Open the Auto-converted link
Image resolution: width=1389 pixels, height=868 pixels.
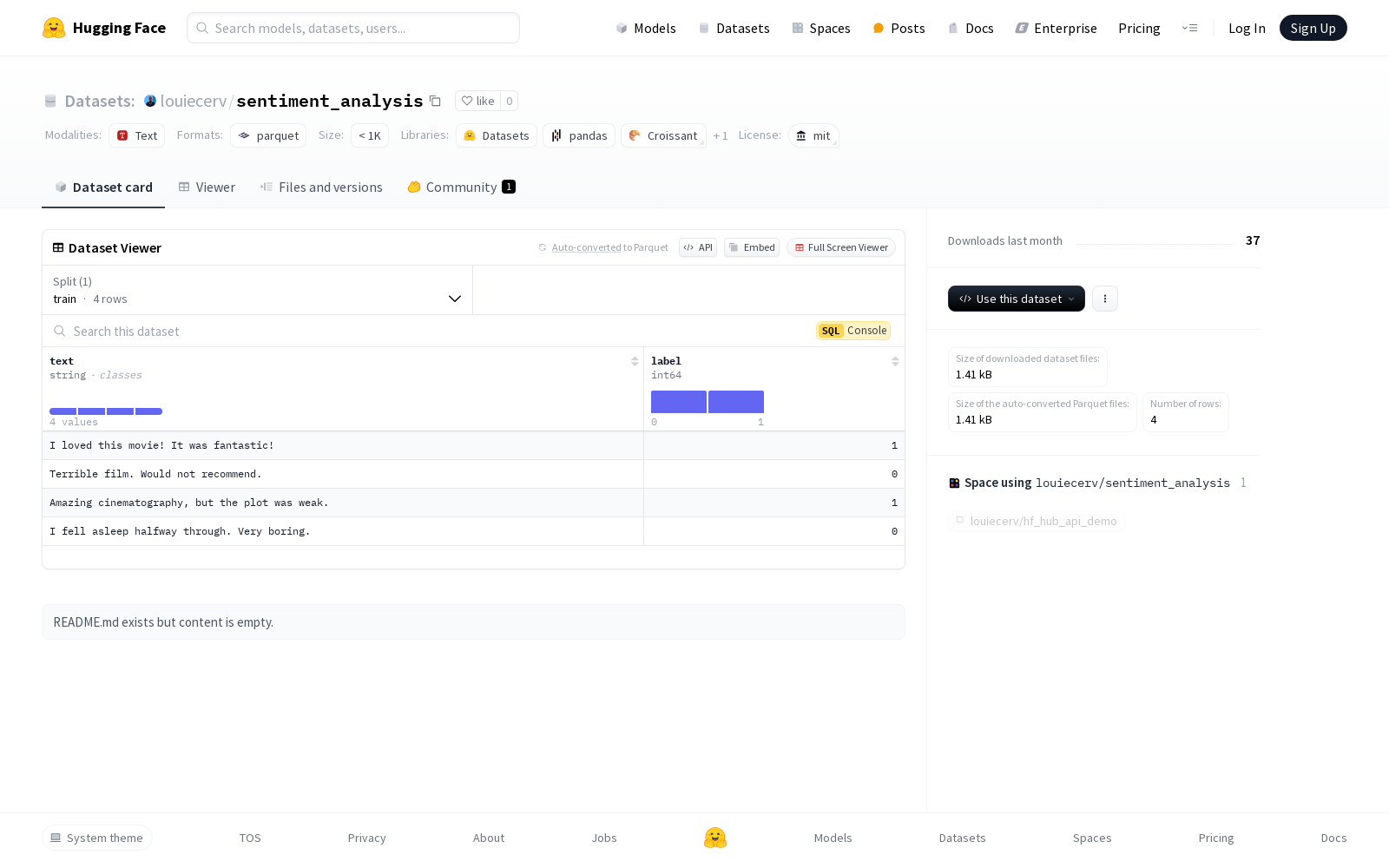pyautogui.click(x=587, y=247)
